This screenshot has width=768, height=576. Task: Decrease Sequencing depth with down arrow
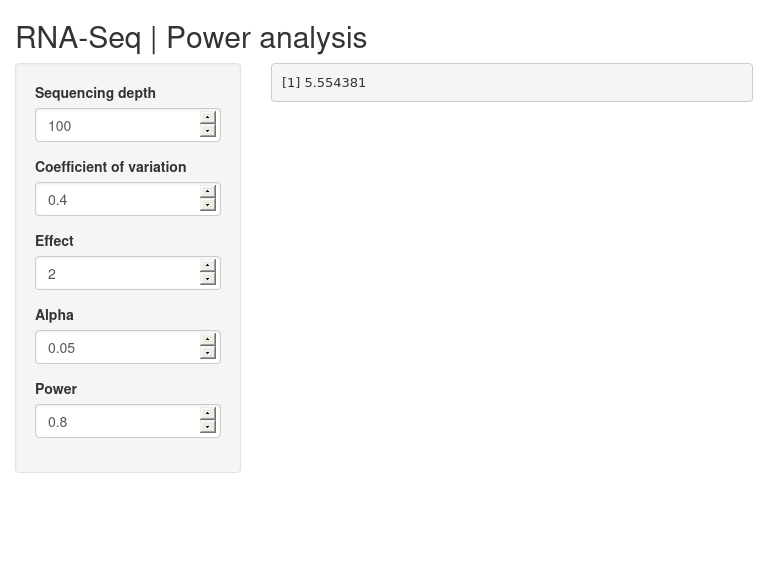point(208,131)
